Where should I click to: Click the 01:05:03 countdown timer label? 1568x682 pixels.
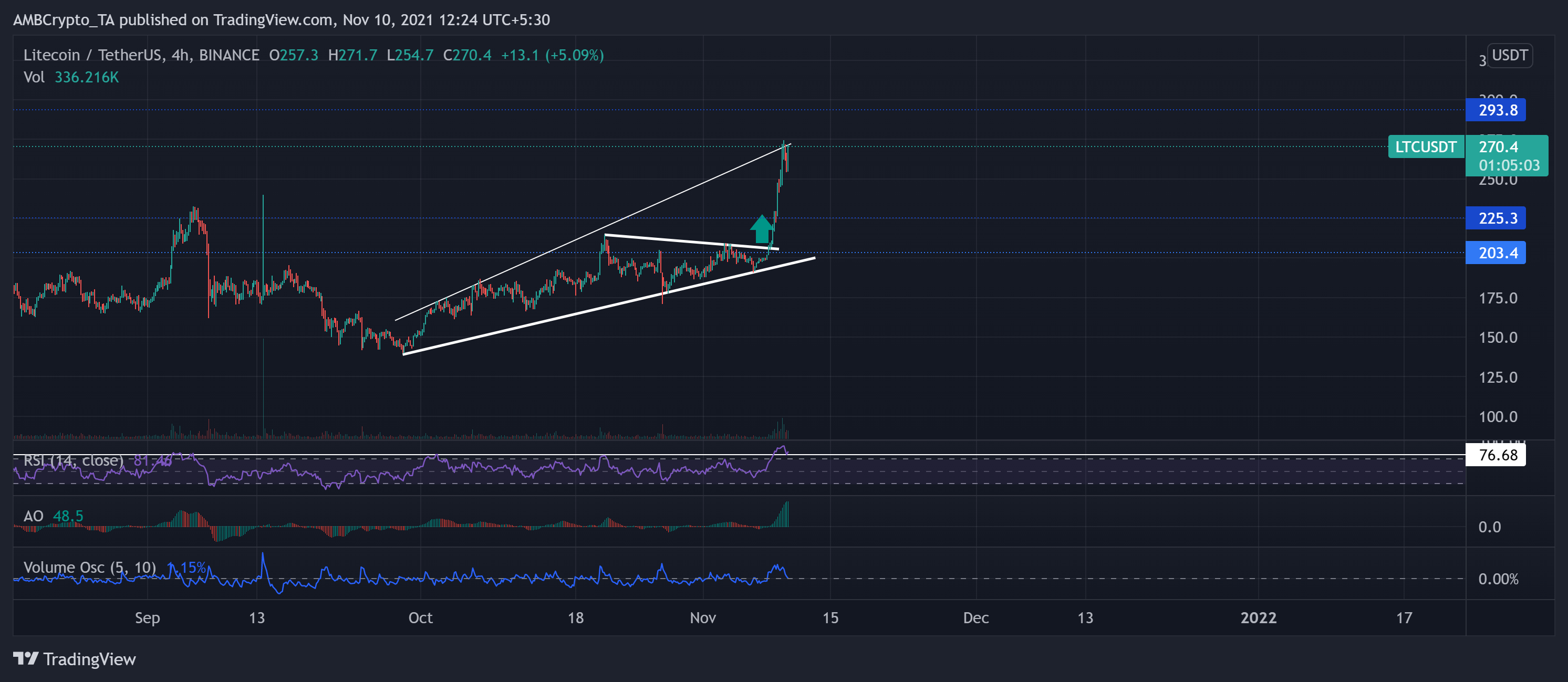(1509, 165)
